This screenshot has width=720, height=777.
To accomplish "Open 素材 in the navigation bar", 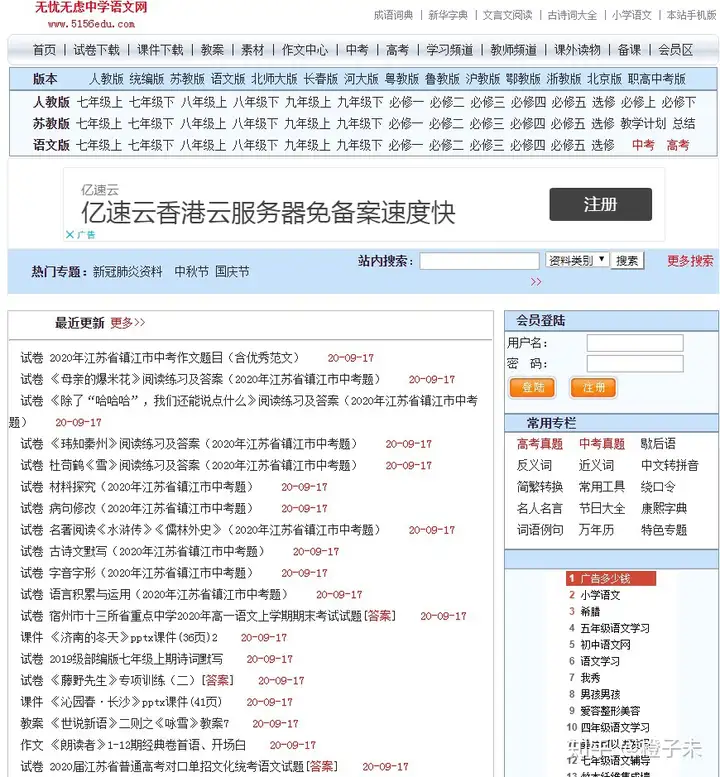I will pyautogui.click(x=253, y=50).
